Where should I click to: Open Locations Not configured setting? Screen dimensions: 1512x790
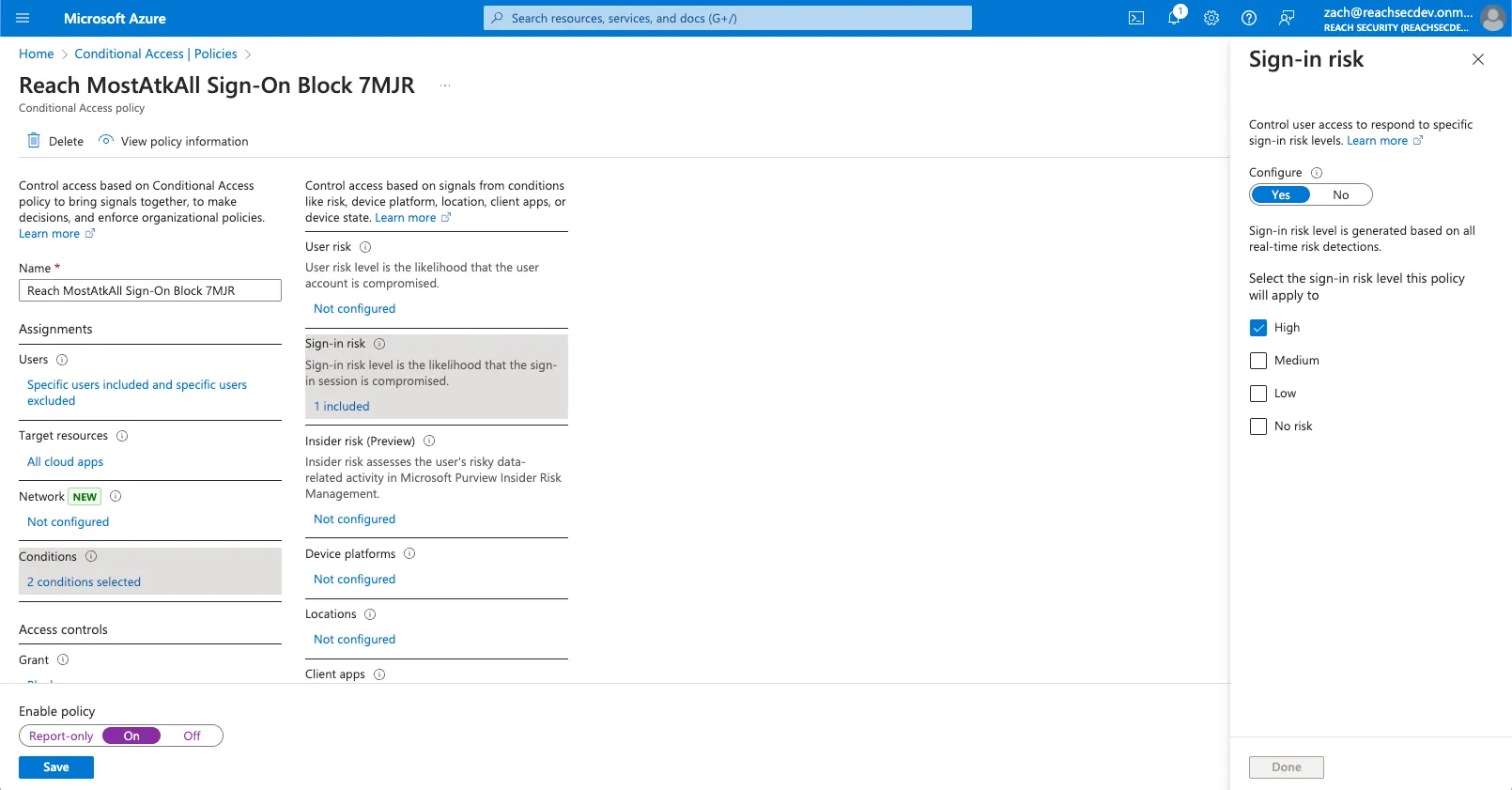(354, 639)
